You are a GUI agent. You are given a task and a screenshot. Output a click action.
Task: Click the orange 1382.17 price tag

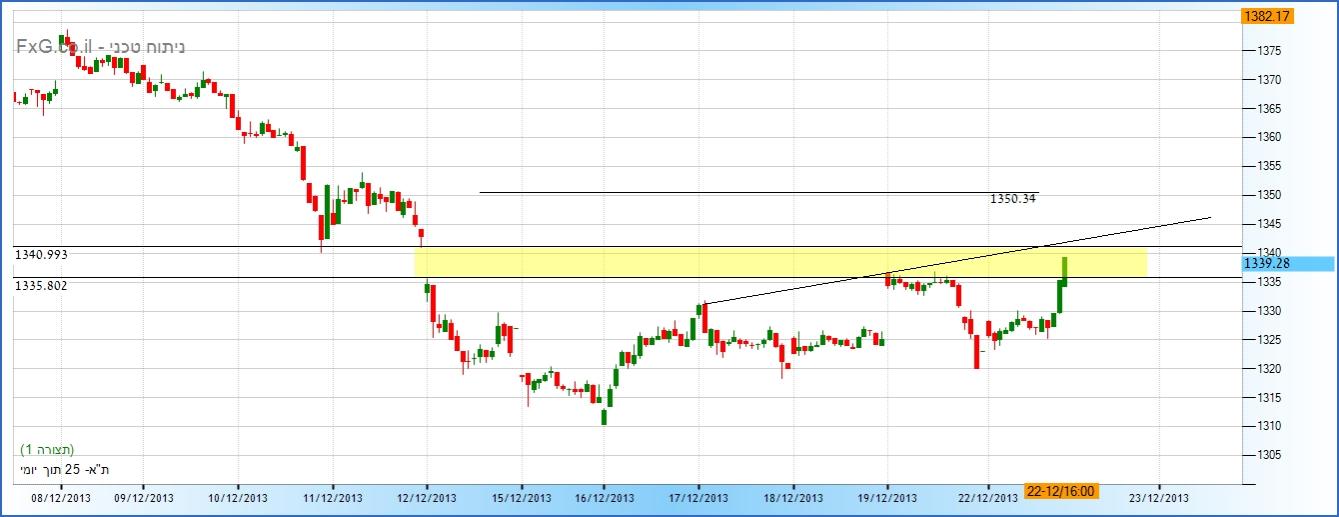tap(1266, 16)
